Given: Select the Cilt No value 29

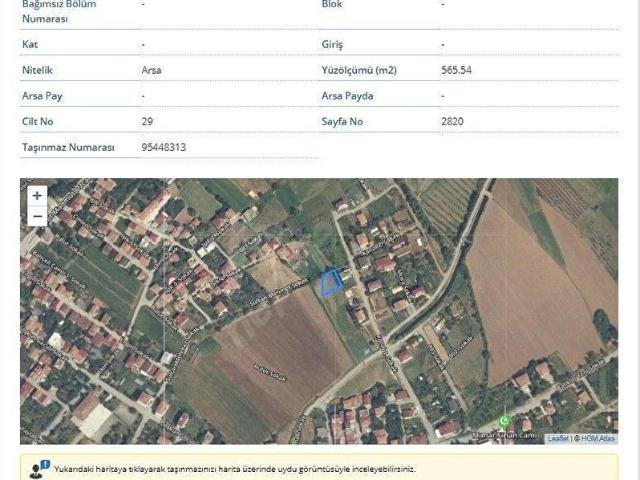Looking at the screenshot, I should (x=147, y=121).
